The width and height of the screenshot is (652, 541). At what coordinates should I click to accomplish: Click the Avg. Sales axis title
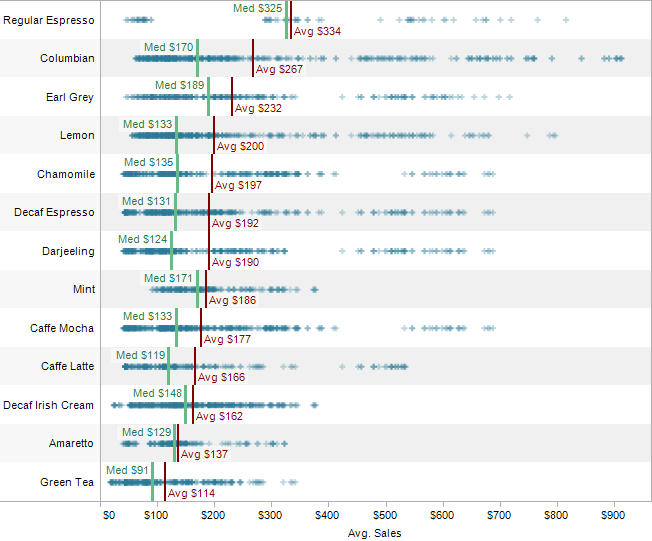[374, 533]
